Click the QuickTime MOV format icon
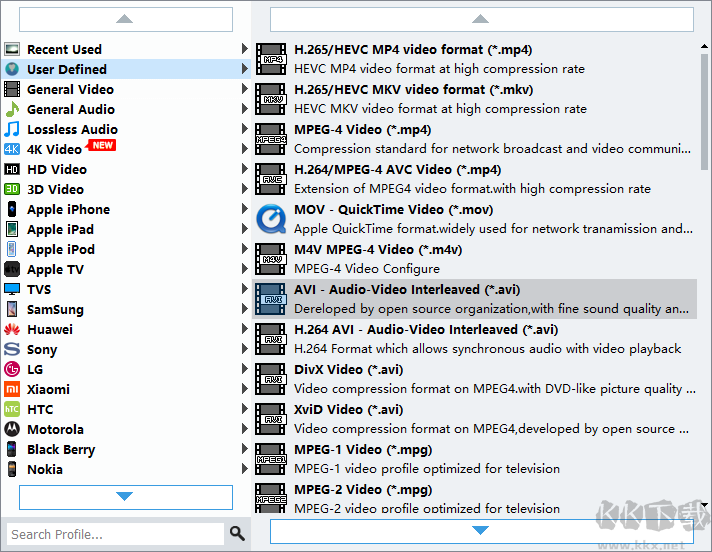The image size is (712, 552). pyautogui.click(x=270, y=219)
